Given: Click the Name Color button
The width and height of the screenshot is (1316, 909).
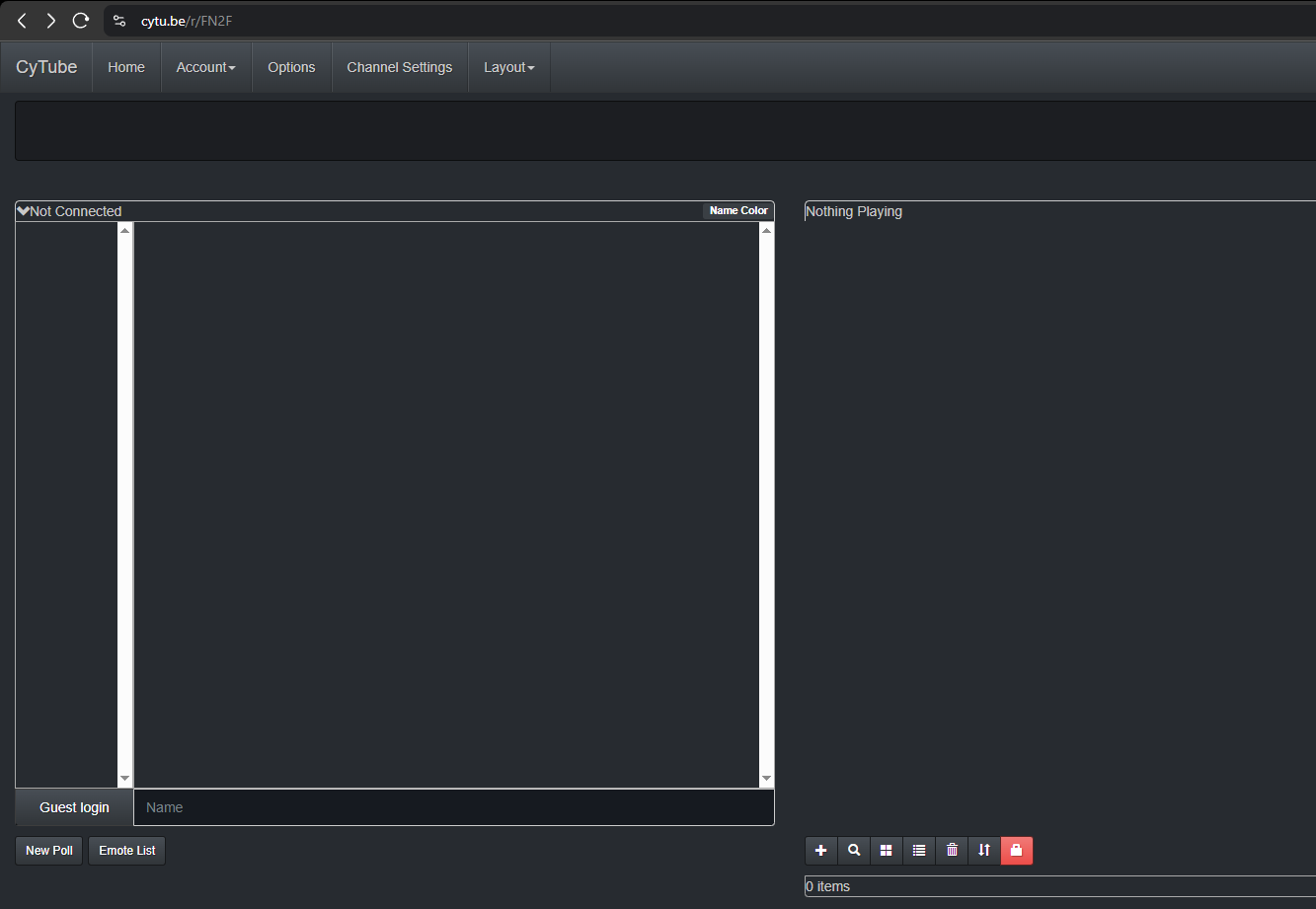Looking at the screenshot, I should pyautogui.click(x=738, y=211).
